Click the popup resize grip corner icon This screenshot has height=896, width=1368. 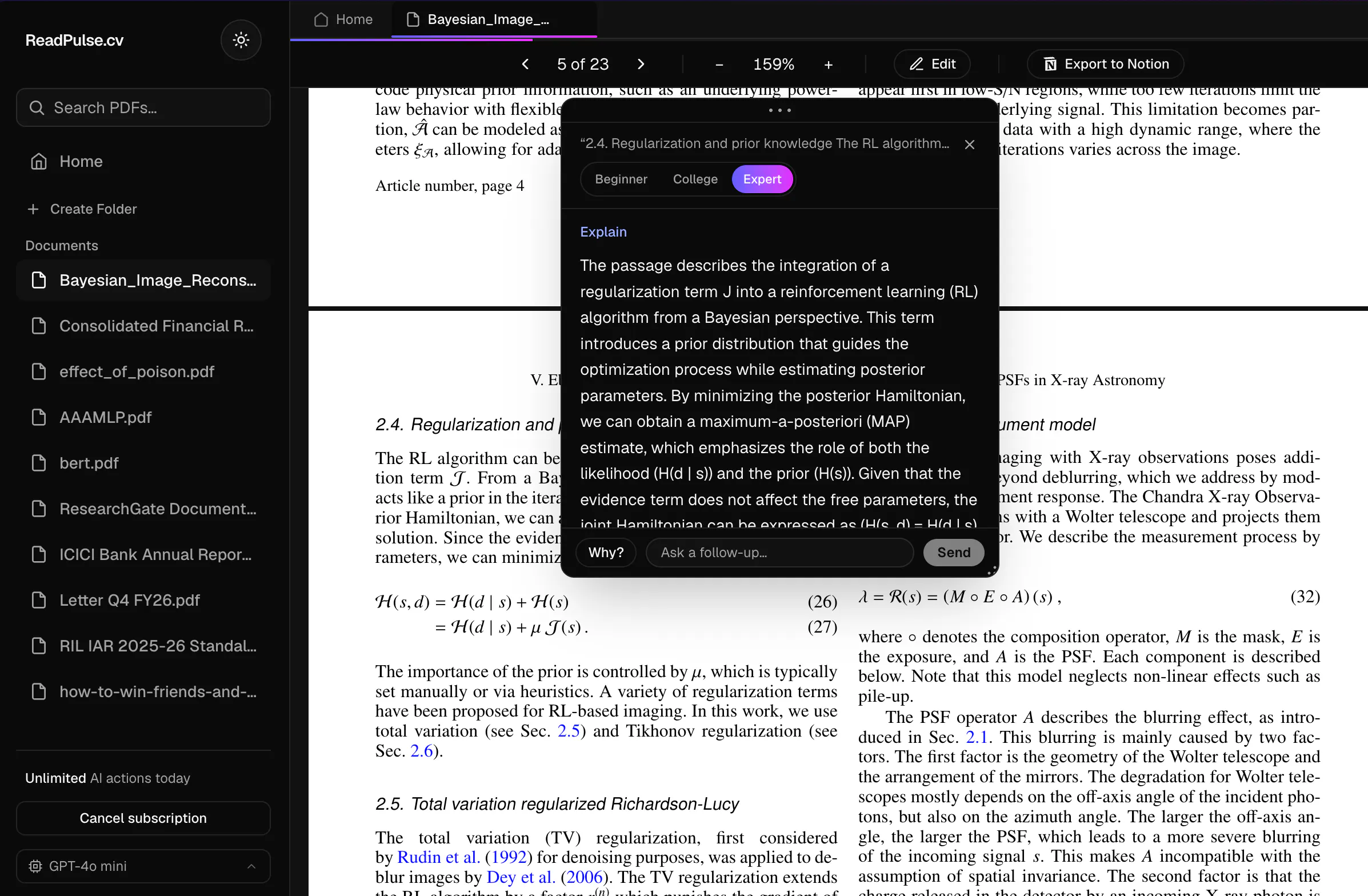click(991, 570)
